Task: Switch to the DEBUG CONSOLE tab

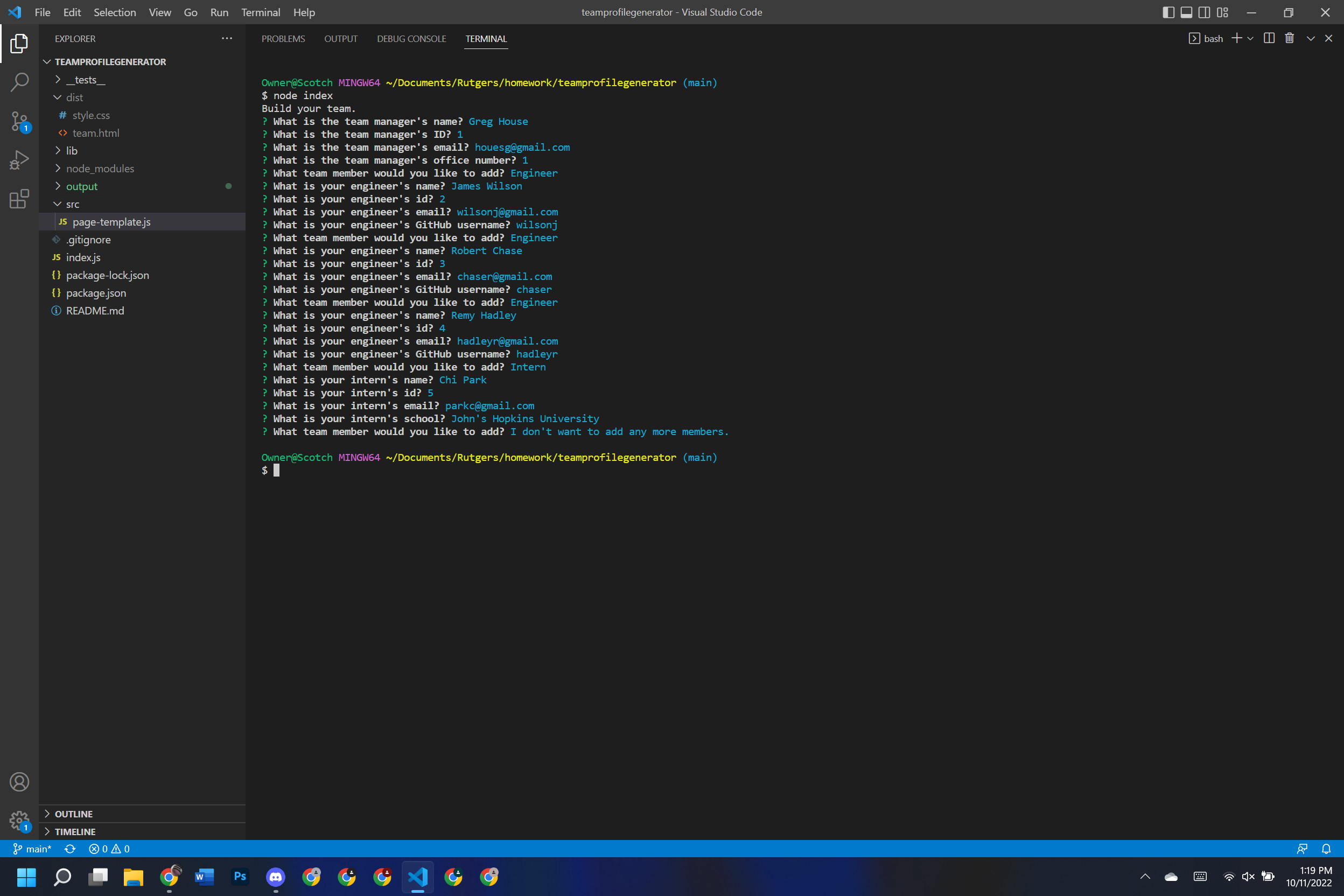Action: [411, 38]
